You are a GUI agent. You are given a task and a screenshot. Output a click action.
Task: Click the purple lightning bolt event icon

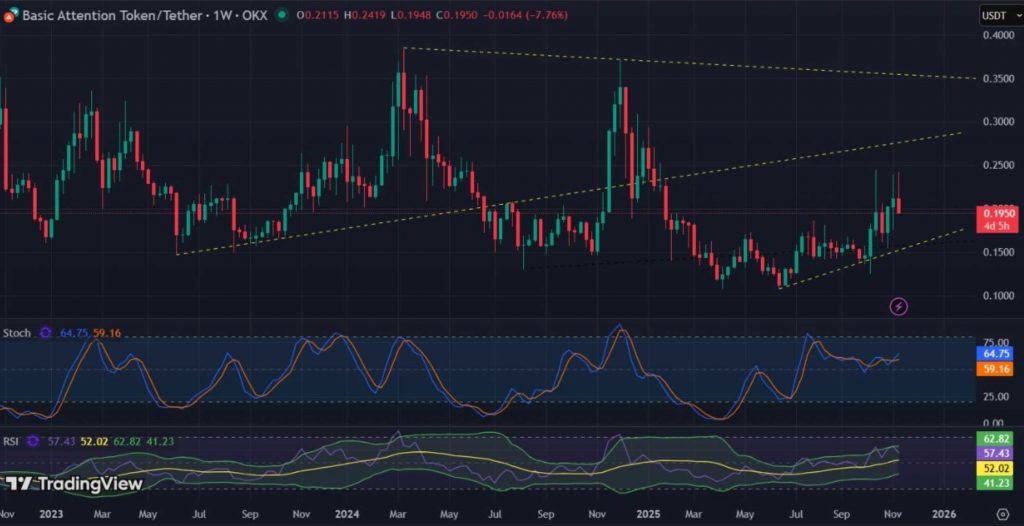(898, 306)
